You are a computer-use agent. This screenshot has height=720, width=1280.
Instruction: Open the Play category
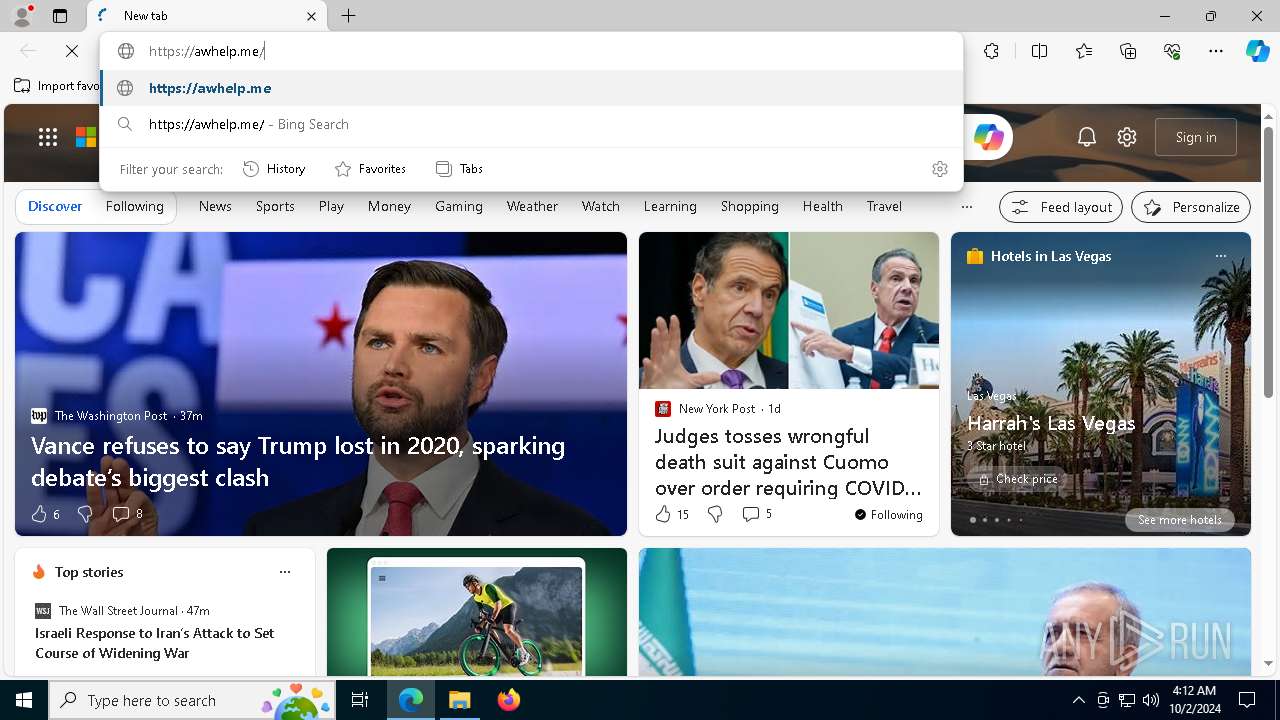click(331, 206)
